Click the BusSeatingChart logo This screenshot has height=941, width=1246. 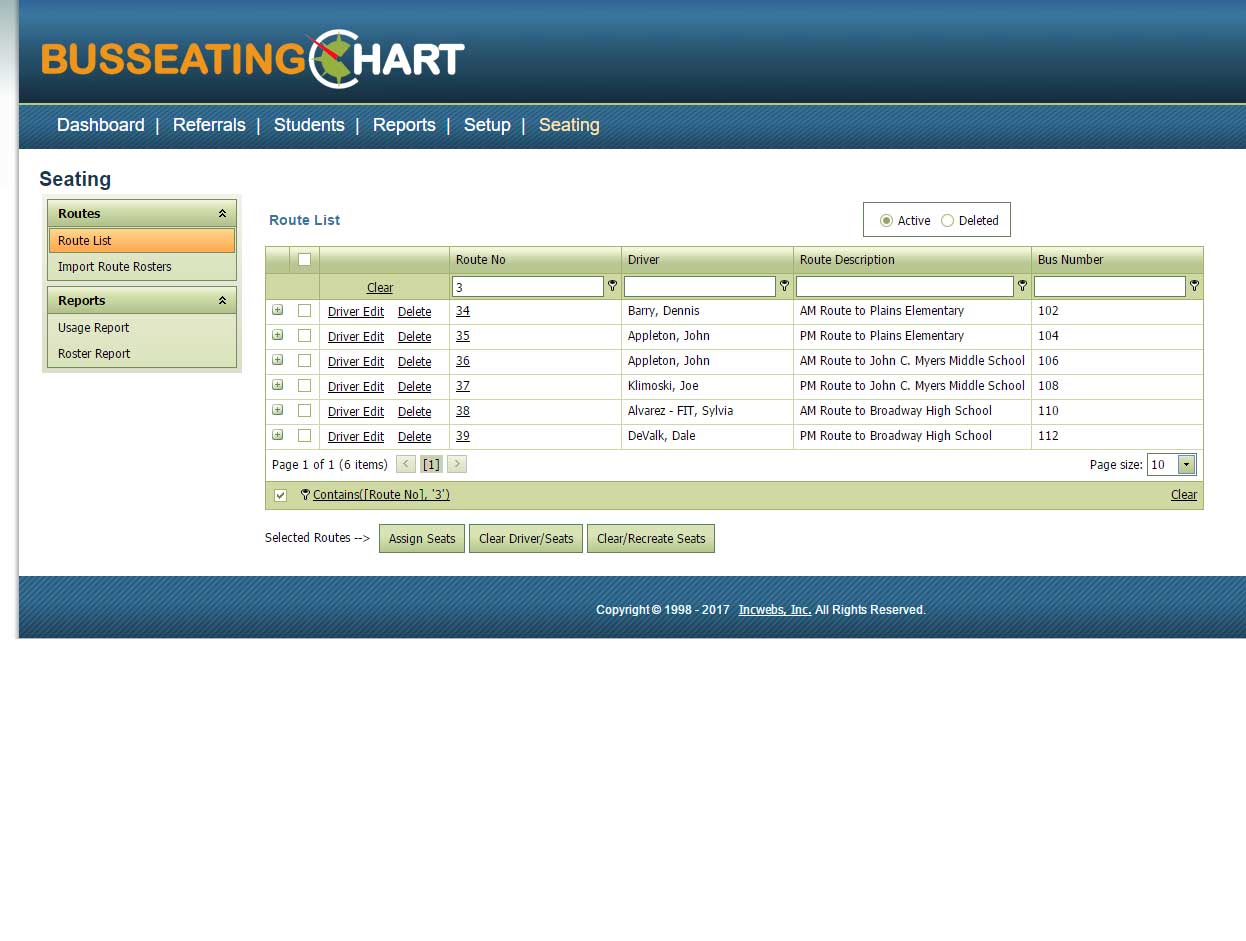(x=253, y=58)
